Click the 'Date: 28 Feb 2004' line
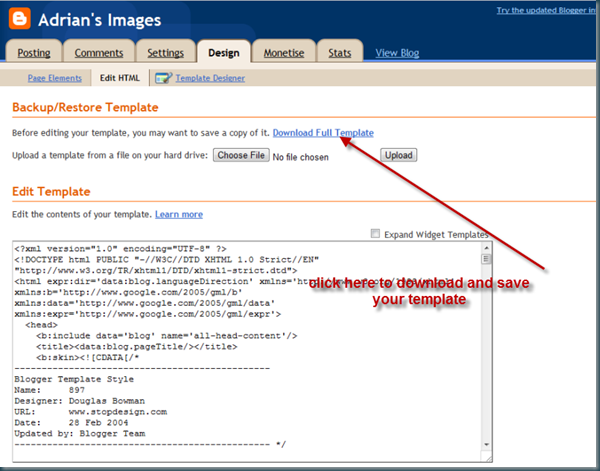Image resolution: width=600 pixels, height=471 pixels. (x=71, y=423)
